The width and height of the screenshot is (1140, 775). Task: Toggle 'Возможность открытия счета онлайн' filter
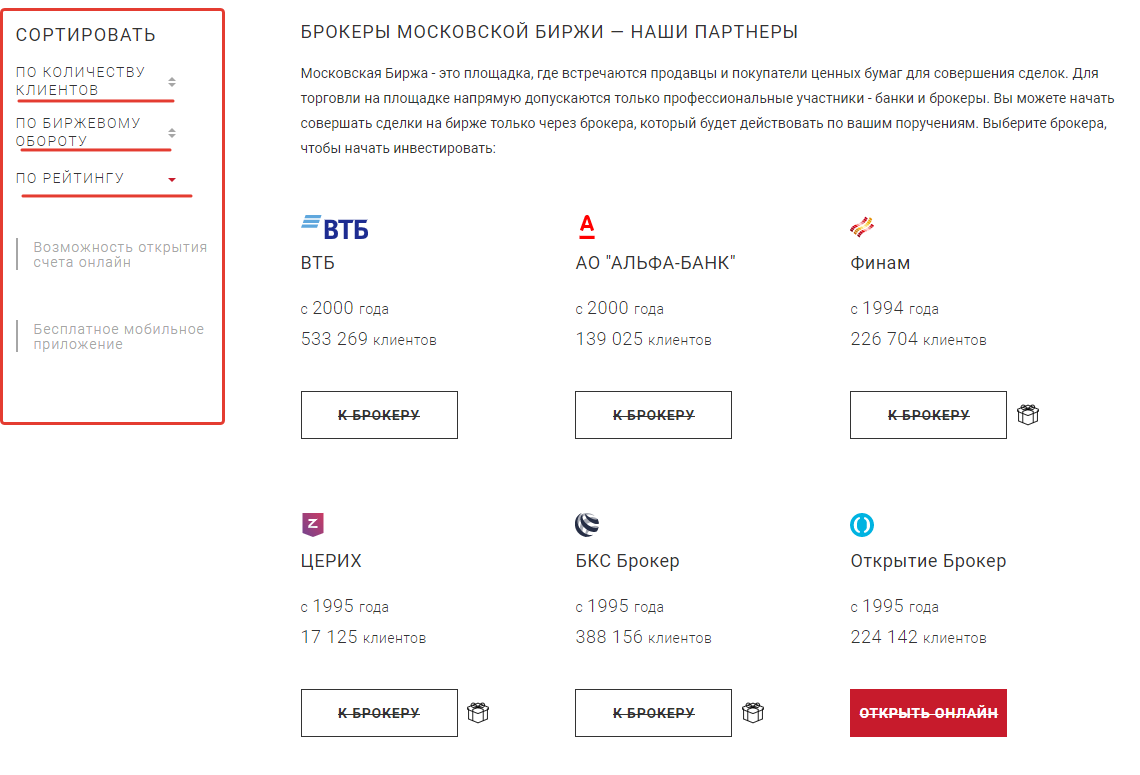pos(119,255)
